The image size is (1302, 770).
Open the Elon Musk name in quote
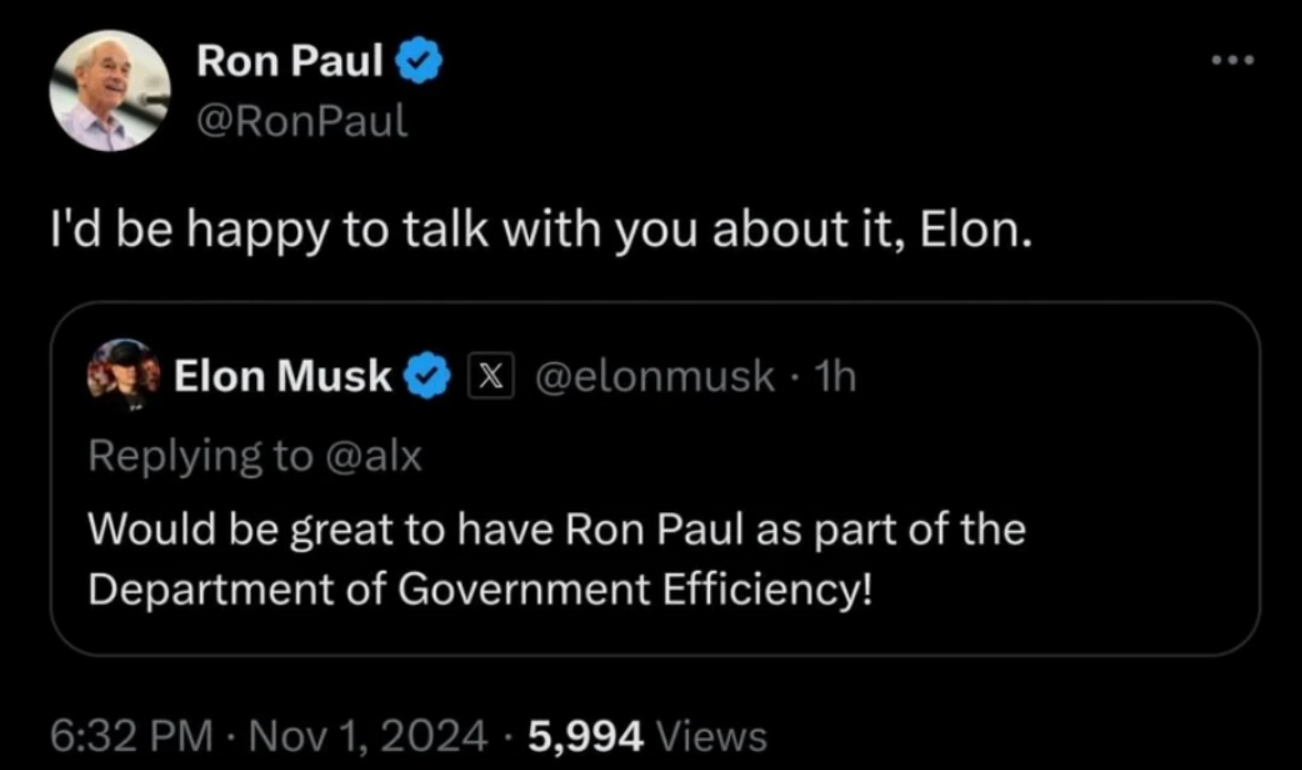pos(283,377)
